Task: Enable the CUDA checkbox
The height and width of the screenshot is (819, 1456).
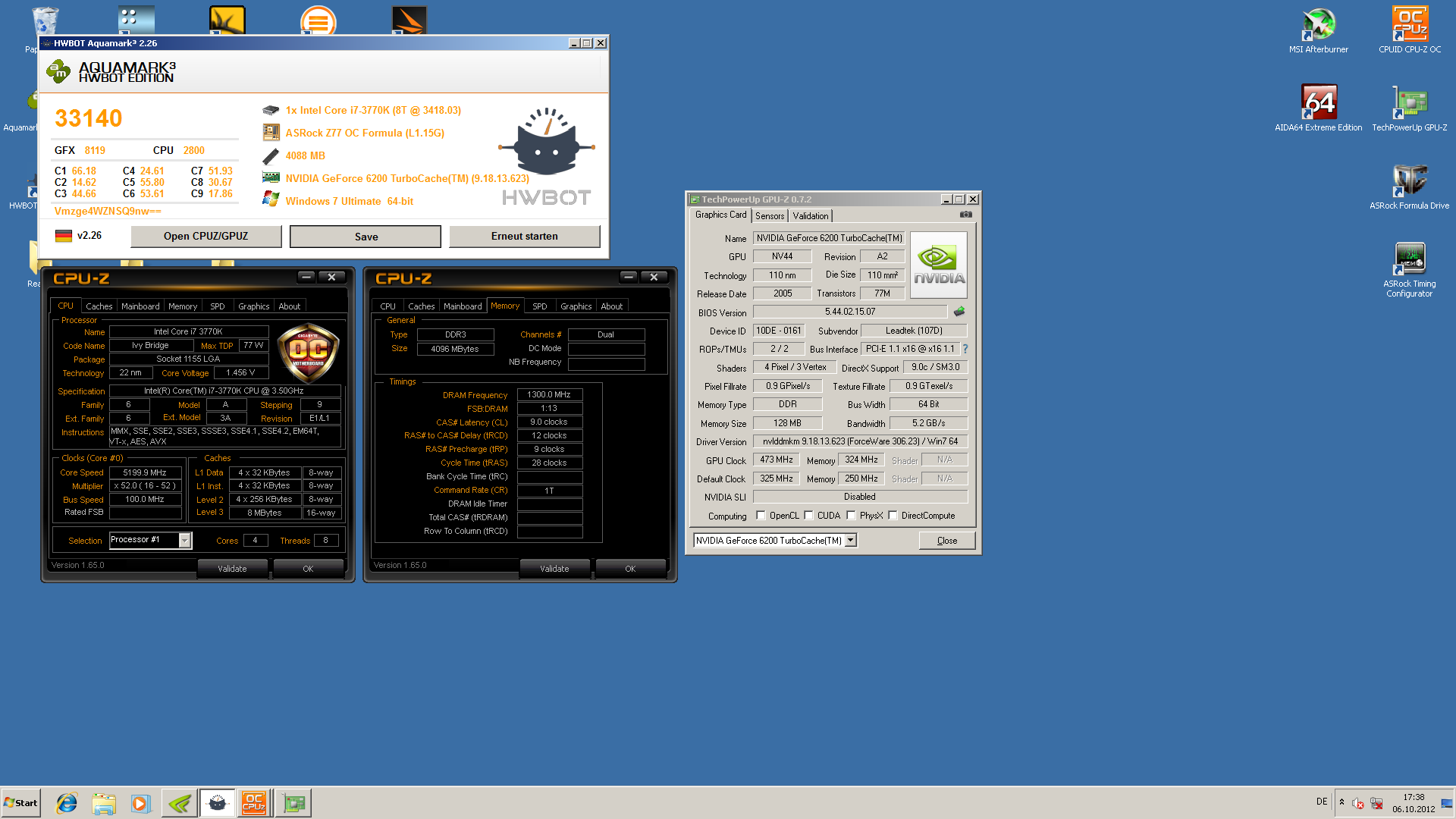Action: point(808,516)
